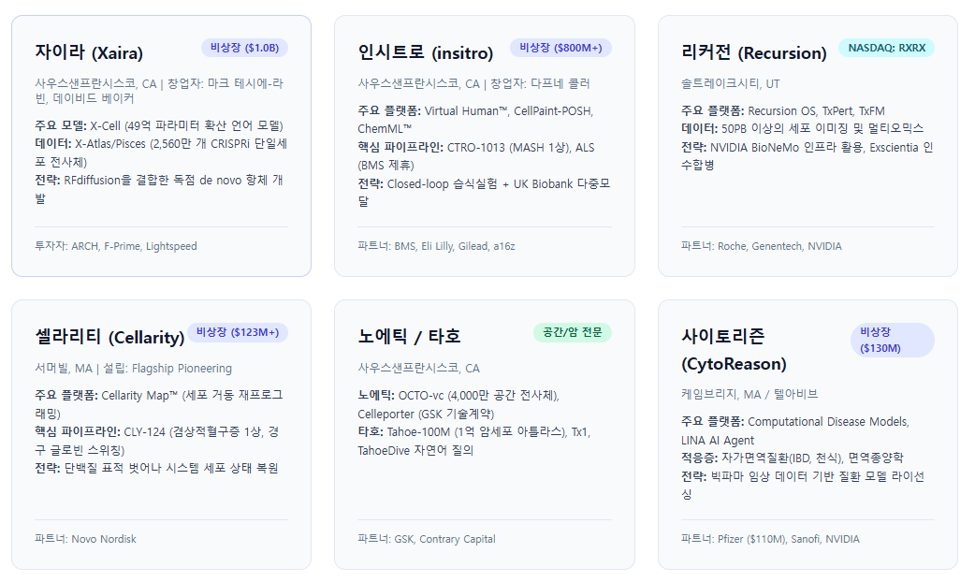Click the 비상장 ($123M+) badge

click(238, 332)
